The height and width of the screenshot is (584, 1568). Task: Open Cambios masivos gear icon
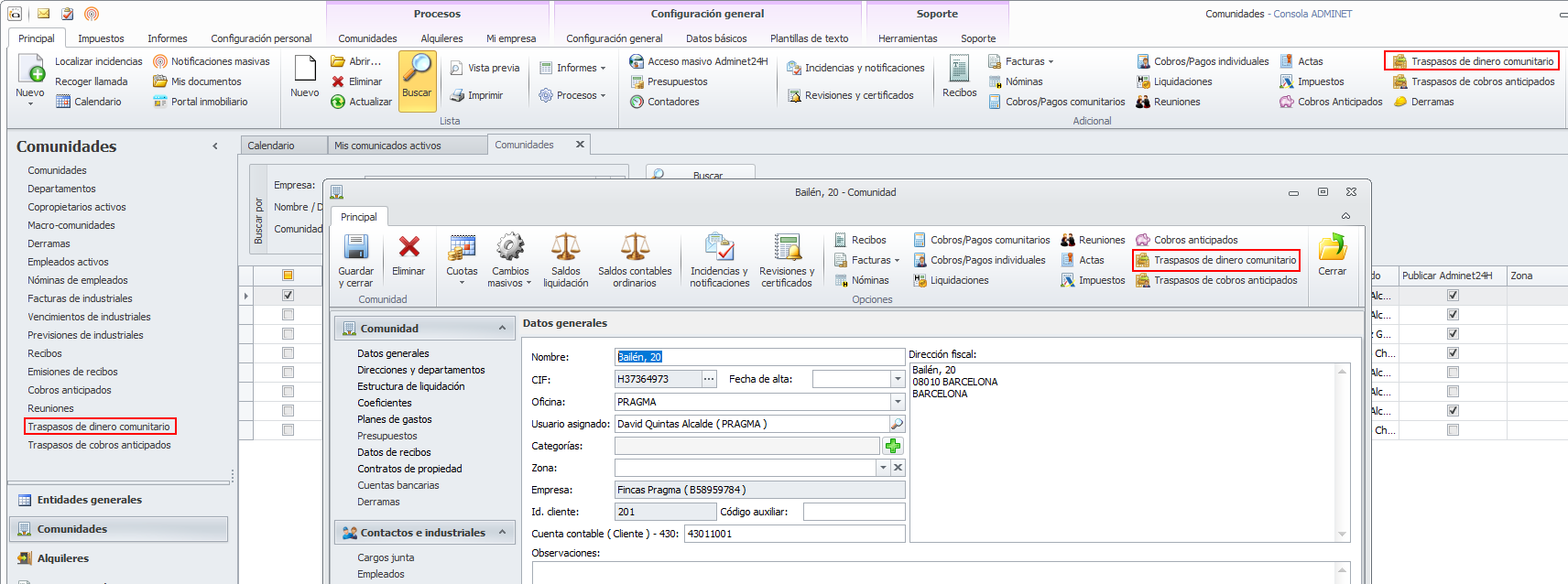510,248
